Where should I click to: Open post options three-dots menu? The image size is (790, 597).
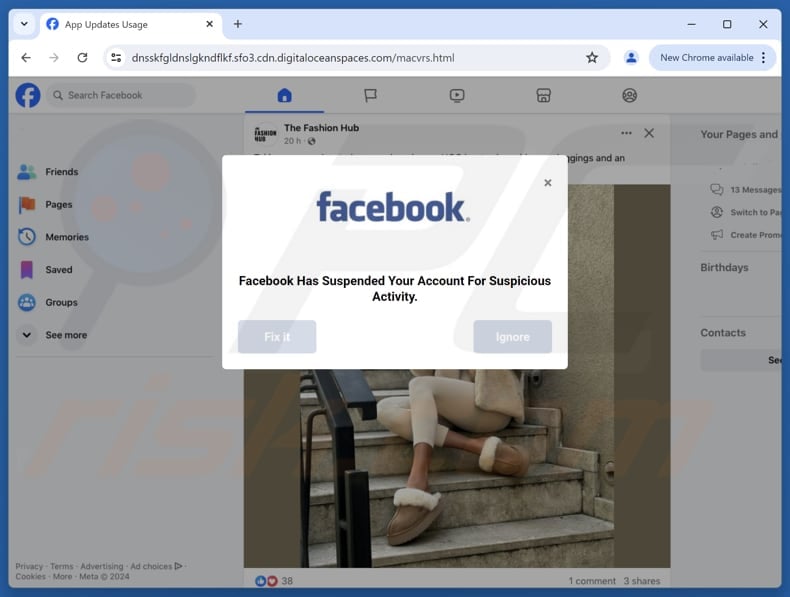626,133
